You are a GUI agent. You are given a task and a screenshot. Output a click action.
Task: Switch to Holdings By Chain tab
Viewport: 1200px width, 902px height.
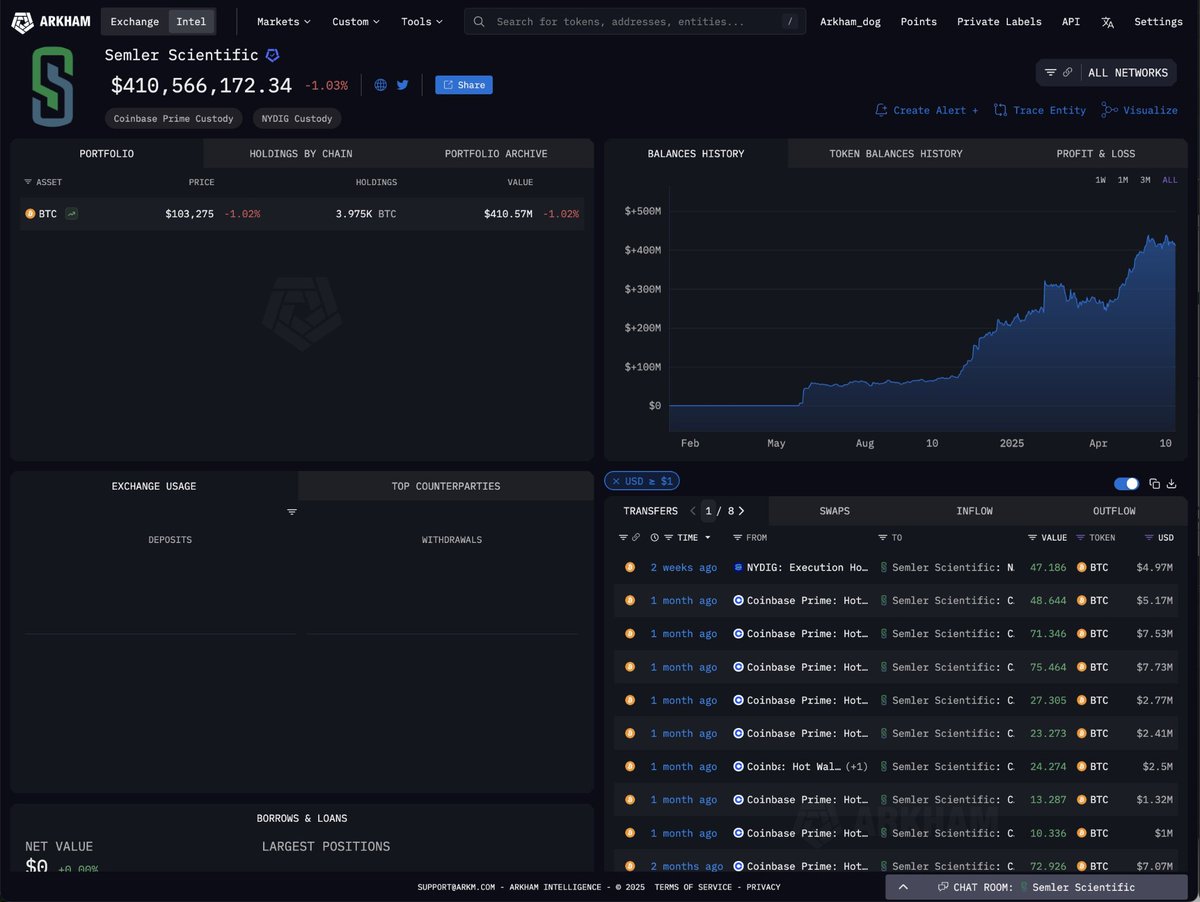(x=301, y=153)
